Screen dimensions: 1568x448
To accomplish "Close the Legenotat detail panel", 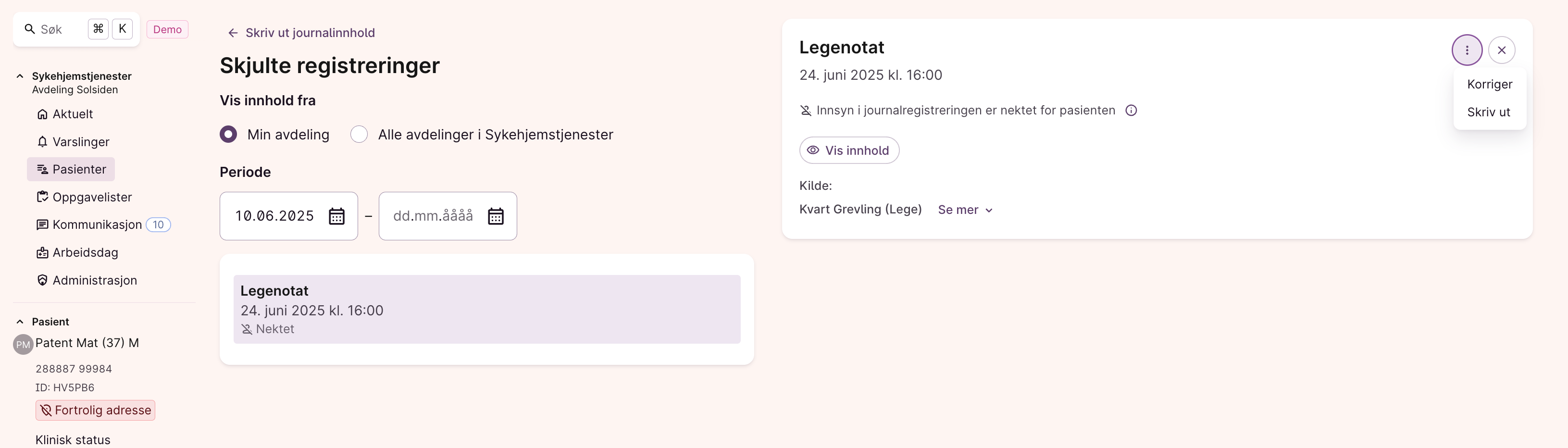I will (x=1501, y=50).
